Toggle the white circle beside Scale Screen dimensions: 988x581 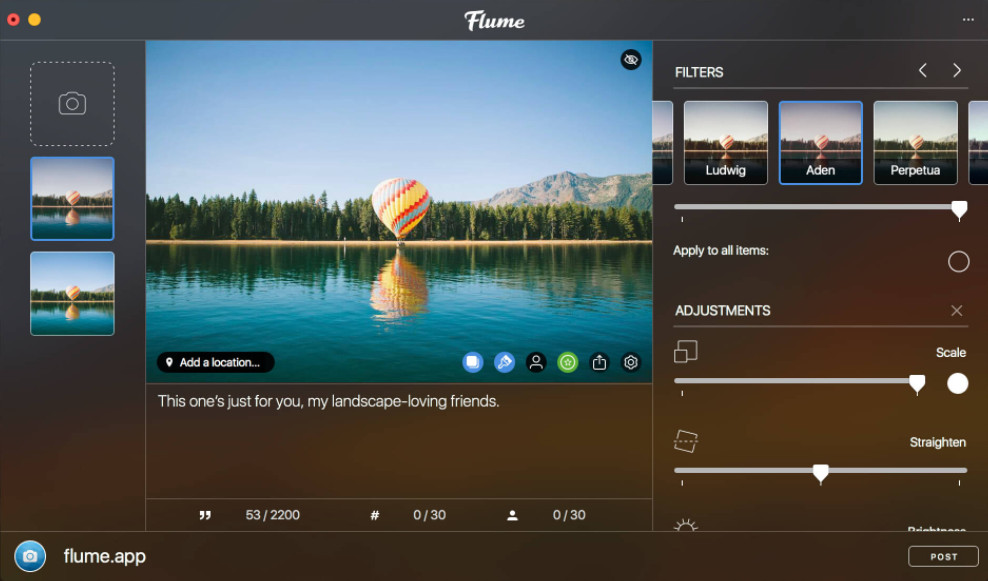958,383
